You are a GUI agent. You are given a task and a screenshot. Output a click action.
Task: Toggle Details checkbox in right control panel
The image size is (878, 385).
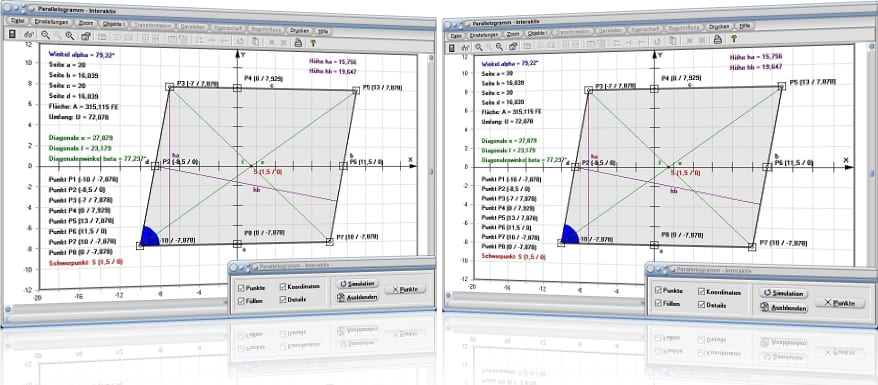pos(702,305)
